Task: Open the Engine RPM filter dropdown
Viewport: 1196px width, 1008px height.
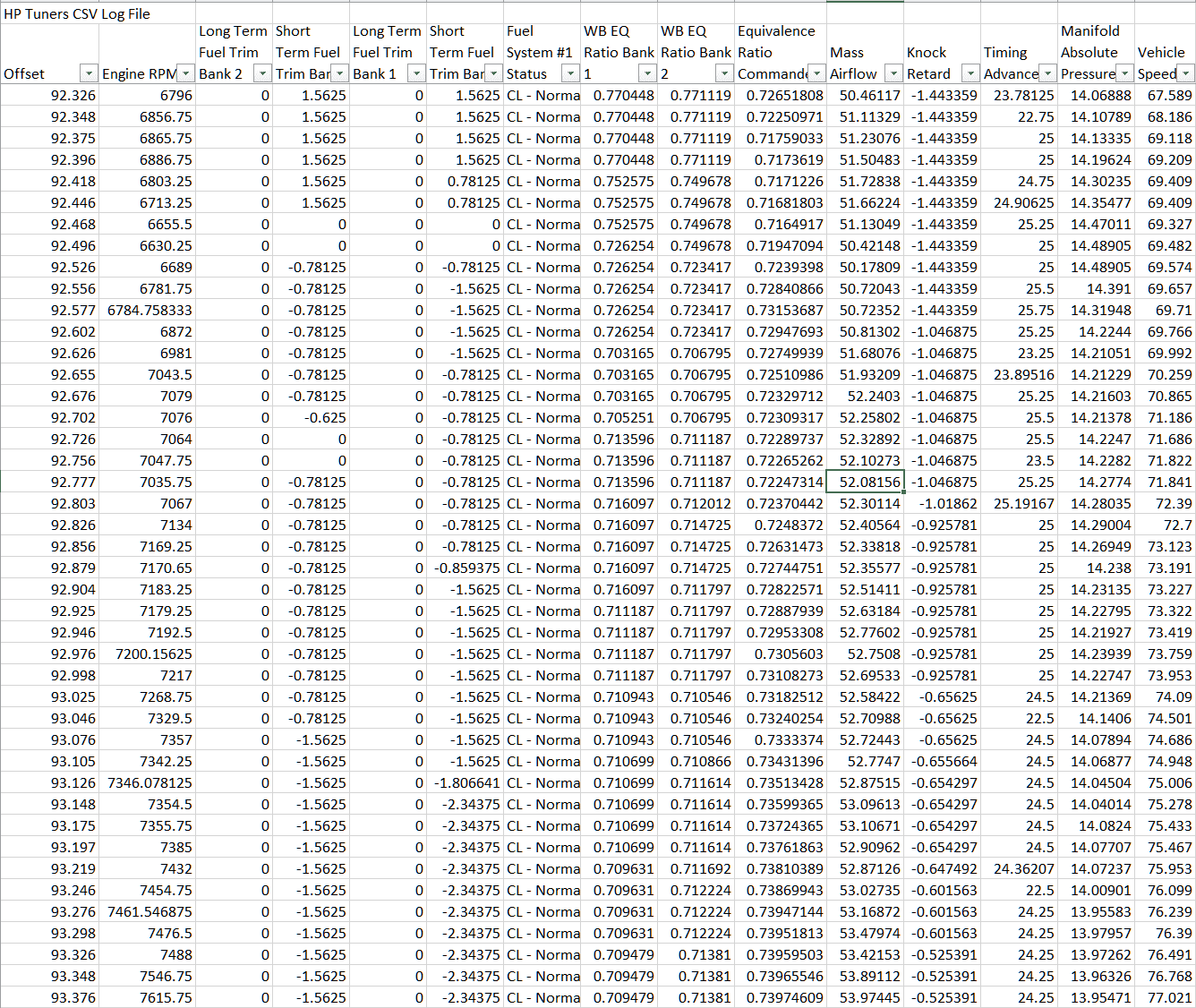Action: click(185, 73)
